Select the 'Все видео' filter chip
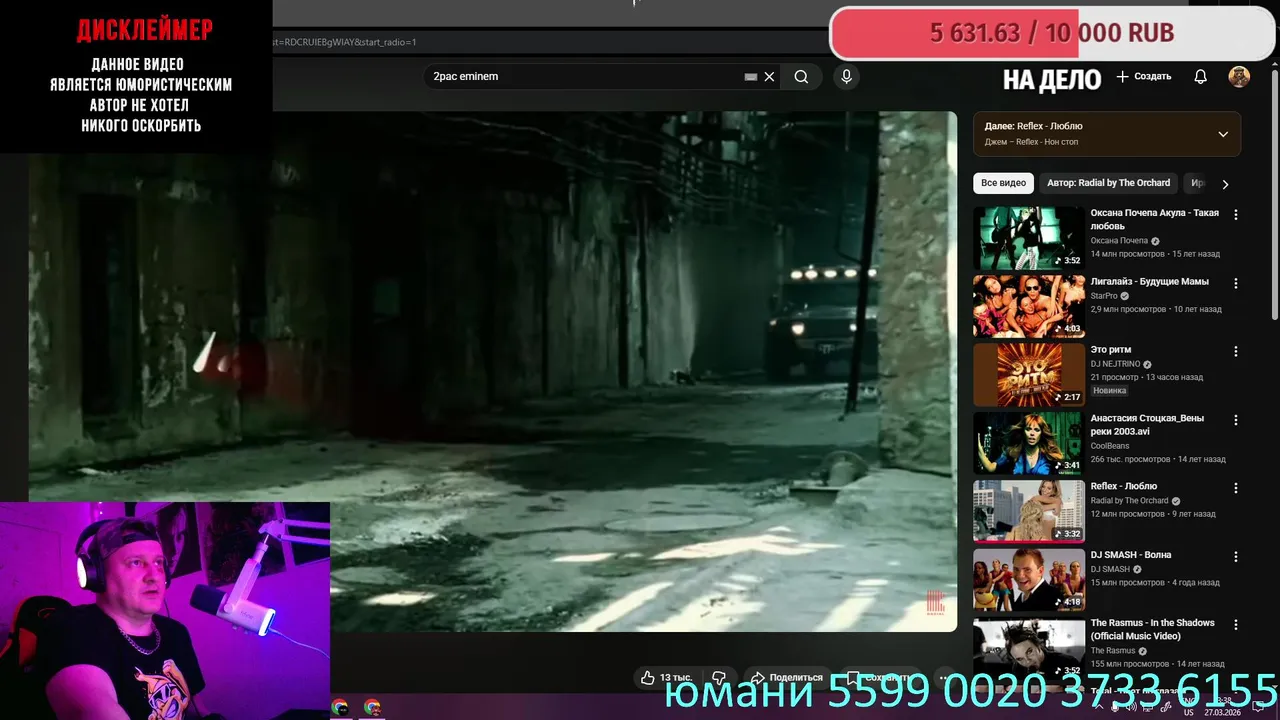This screenshot has width=1280, height=720. coord(1003,183)
